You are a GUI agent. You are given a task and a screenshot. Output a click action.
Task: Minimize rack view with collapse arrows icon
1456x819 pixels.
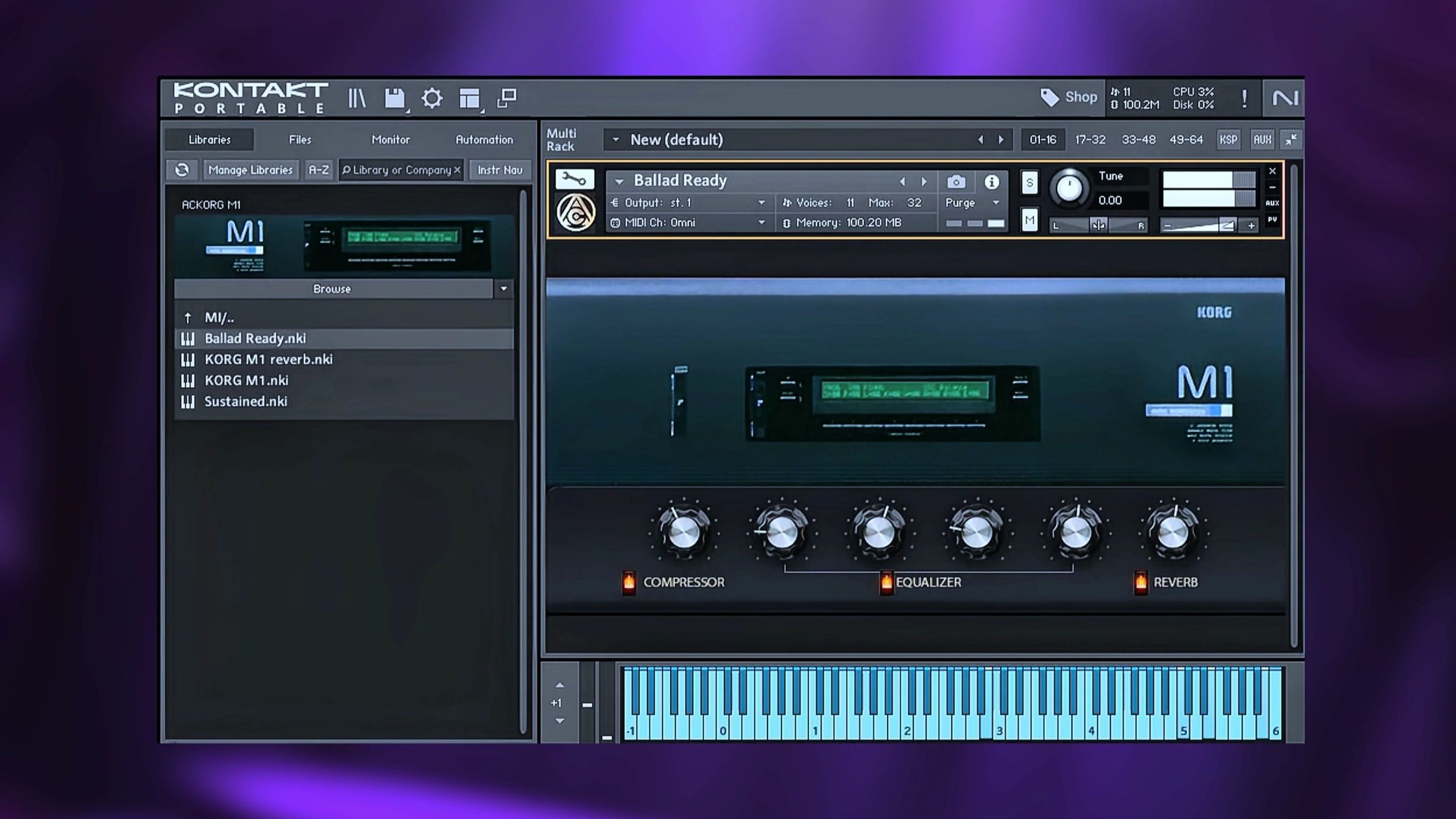(1291, 140)
